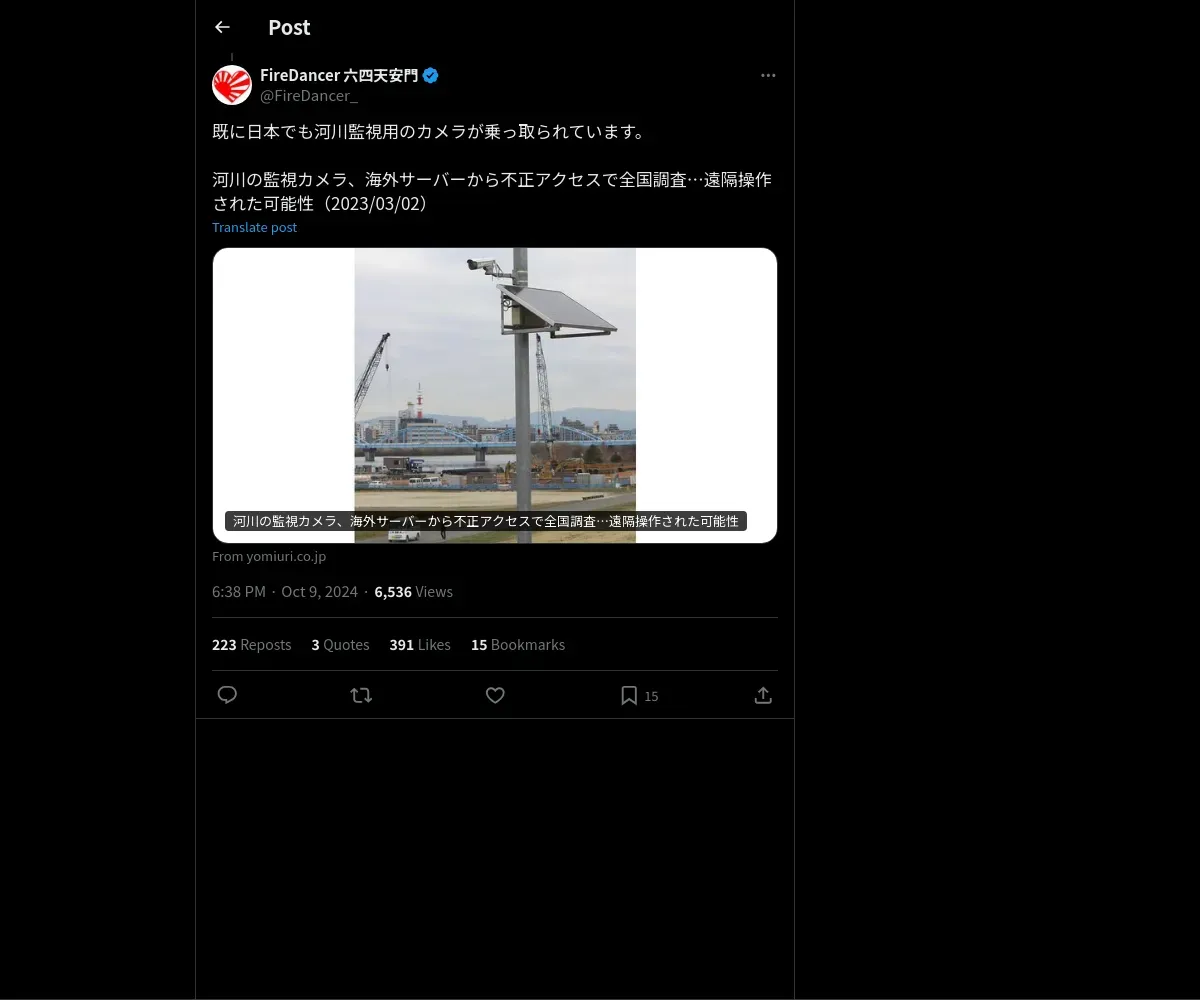Click the Translate post link
The image size is (1200, 1000).
[254, 227]
